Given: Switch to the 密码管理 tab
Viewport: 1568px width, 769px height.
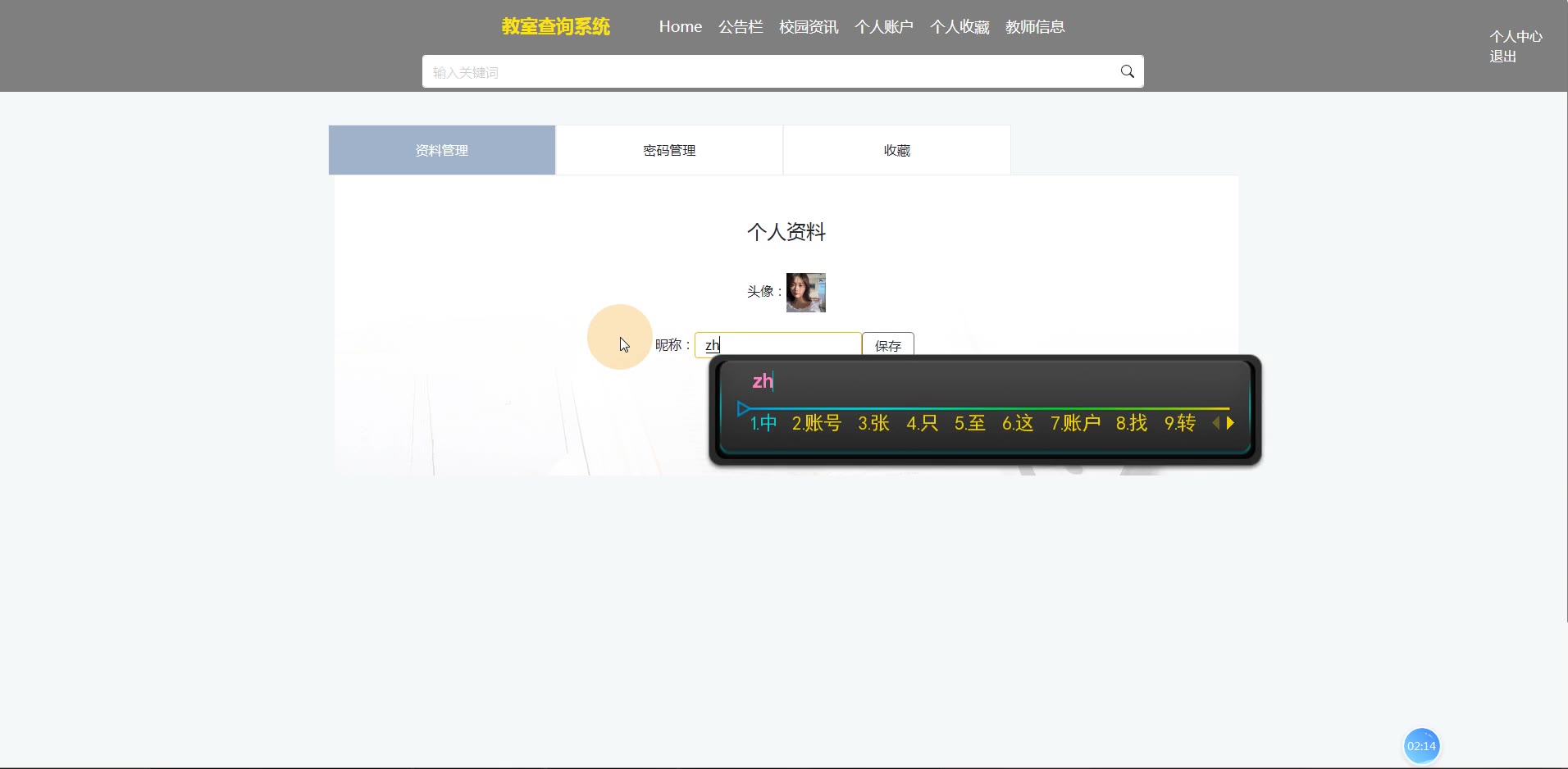Looking at the screenshot, I should point(669,151).
